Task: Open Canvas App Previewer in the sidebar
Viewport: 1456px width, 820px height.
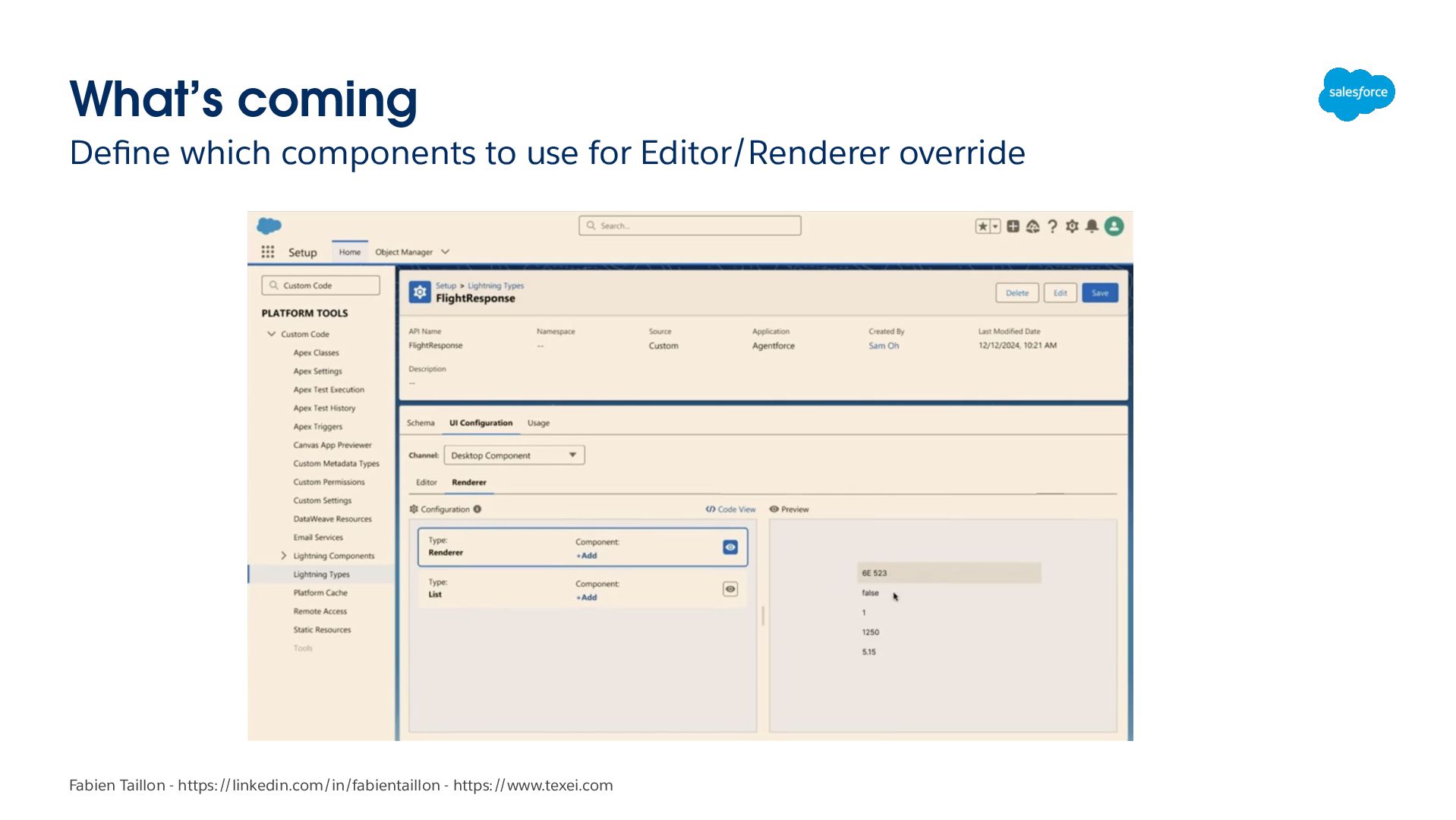Action: [x=332, y=445]
